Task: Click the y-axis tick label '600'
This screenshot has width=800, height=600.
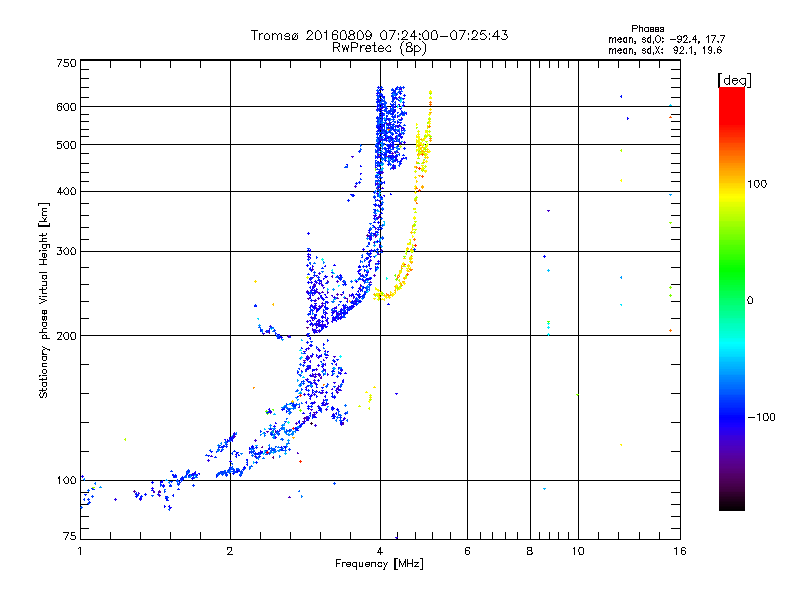Action: pos(66,107)
